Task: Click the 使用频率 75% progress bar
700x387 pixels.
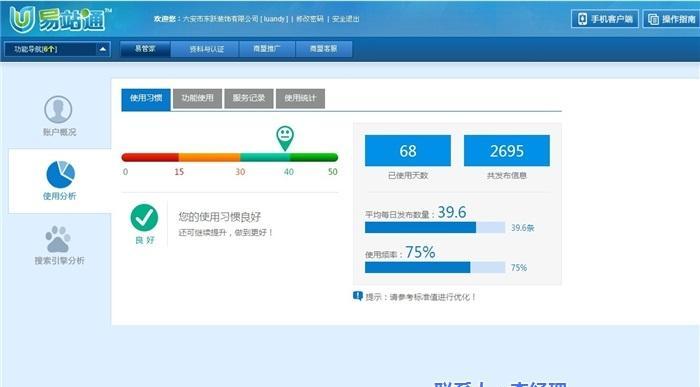Action: (x=435, y=267)
